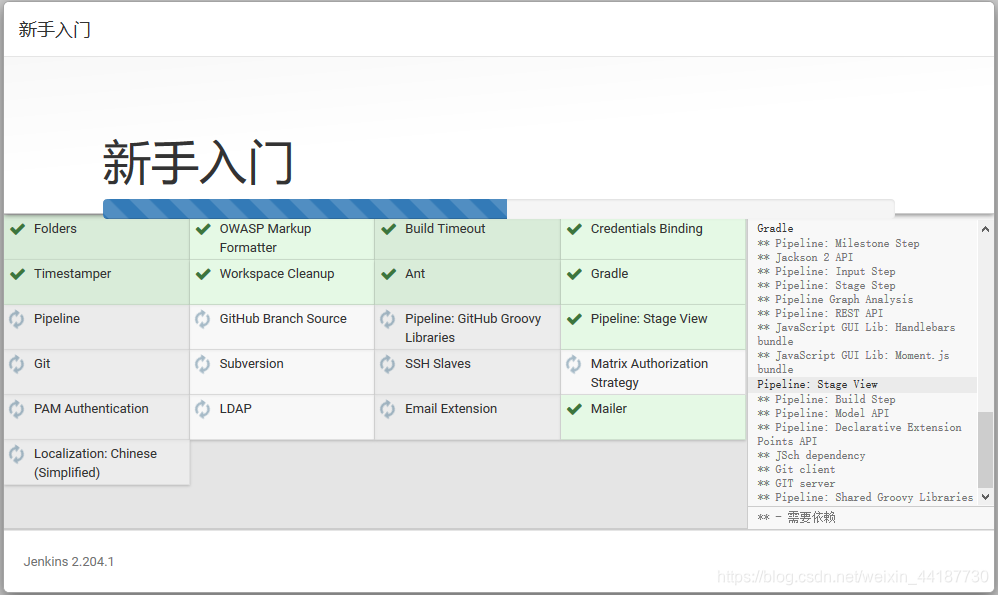Click the checkmark icon beside Build Timeout

coord(389,229)
